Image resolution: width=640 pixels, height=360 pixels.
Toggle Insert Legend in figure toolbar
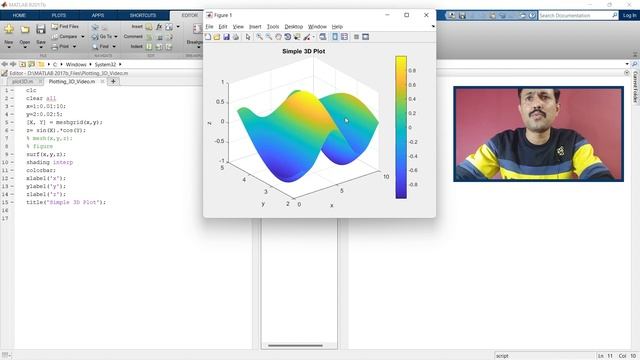tap(344, 37)
